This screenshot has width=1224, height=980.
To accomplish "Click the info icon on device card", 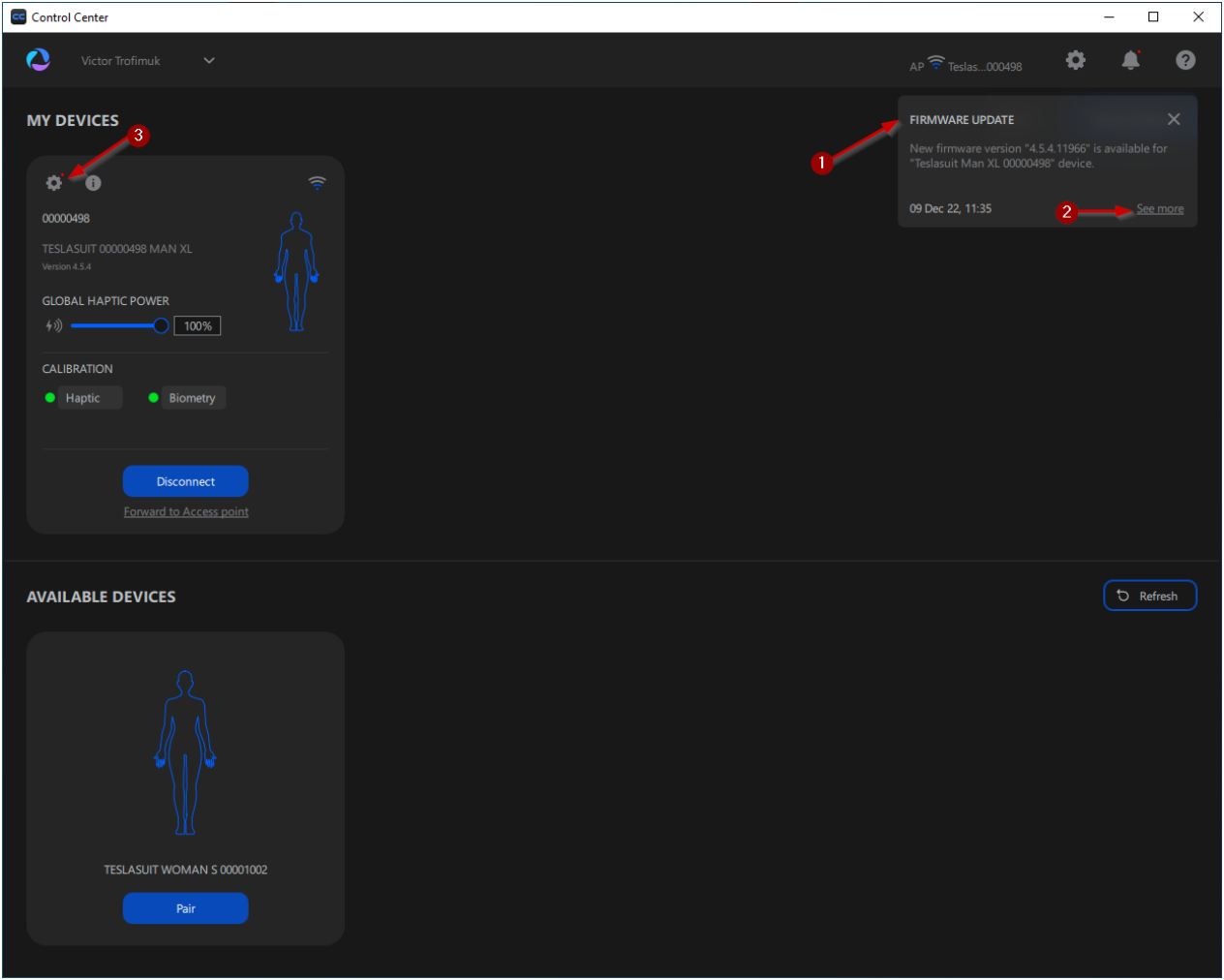I will point(93,183).
